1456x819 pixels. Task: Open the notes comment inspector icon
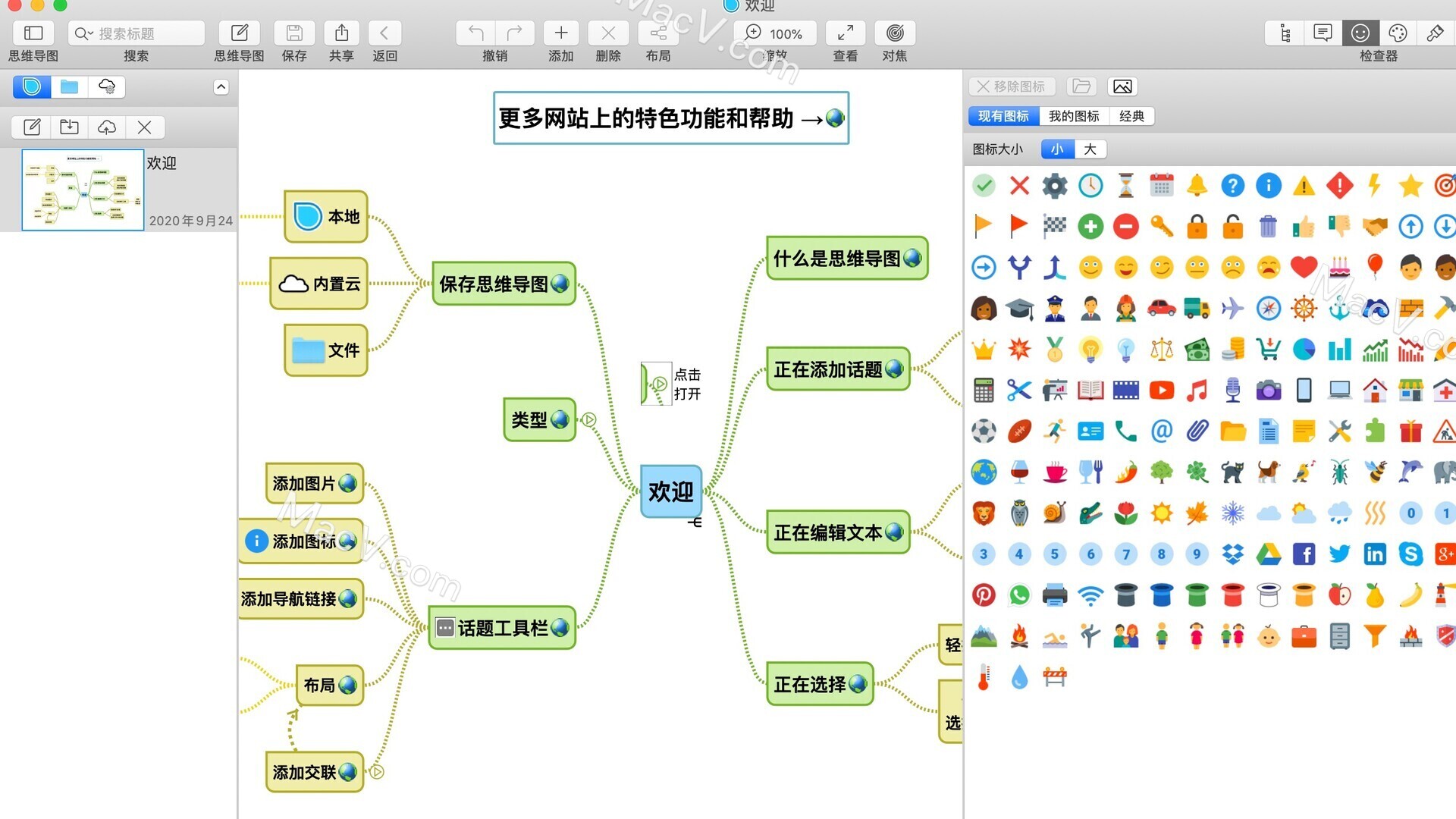pos(1323,33)
